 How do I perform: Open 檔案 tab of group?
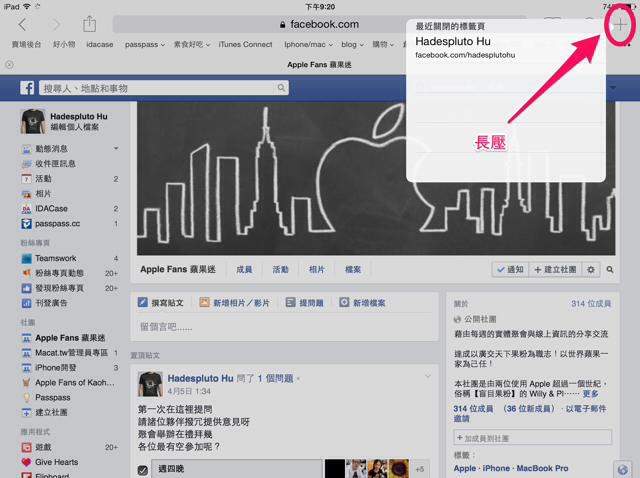click(353, 269)
